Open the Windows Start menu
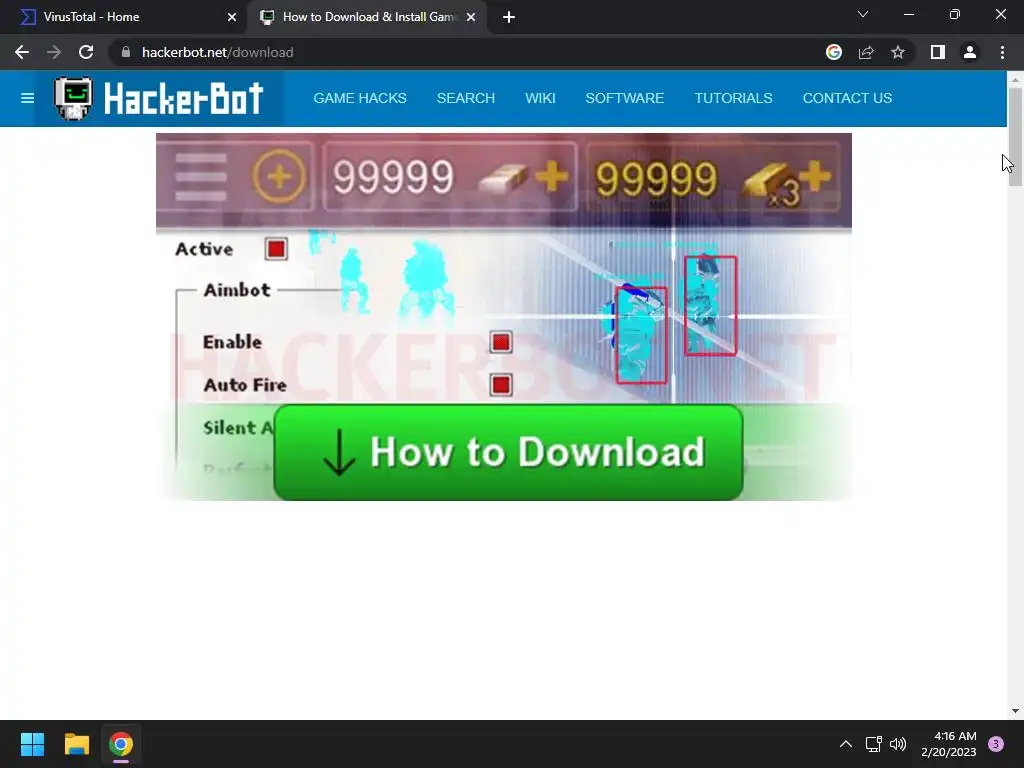This screenshot has width=1024, height=768. (32, 744)
